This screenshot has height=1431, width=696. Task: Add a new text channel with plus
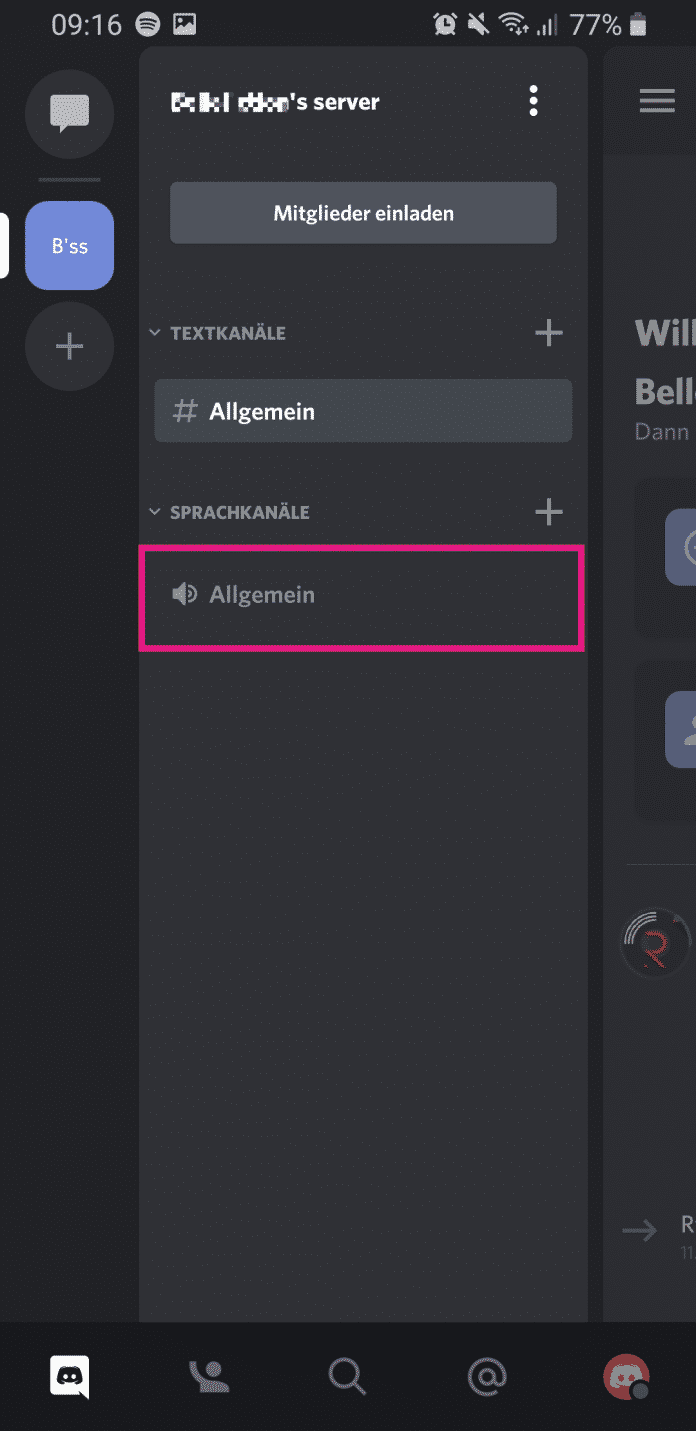coord(549,333)
